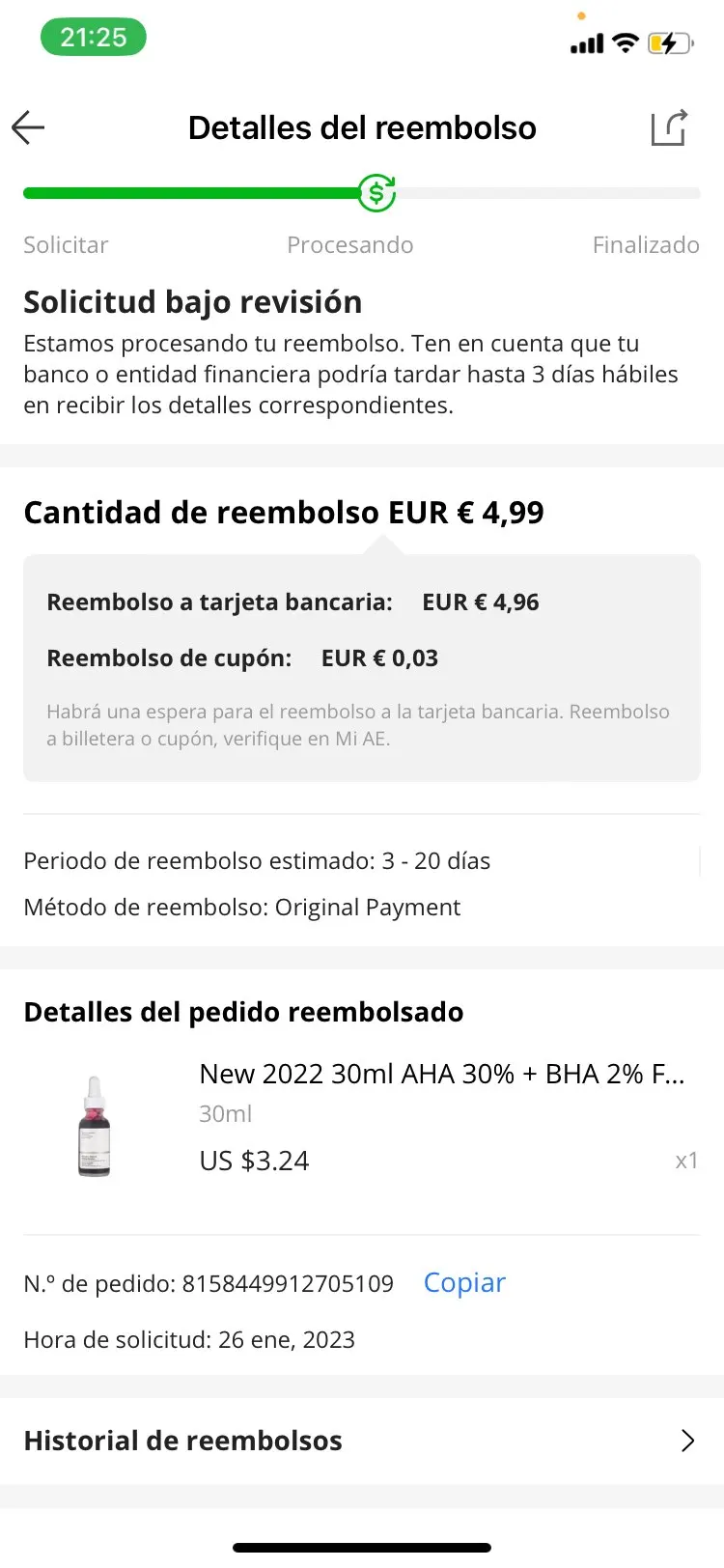Tap the refund dollar progress icon
The height and width of the screenshot is (1568, 724).
point(376,193)
